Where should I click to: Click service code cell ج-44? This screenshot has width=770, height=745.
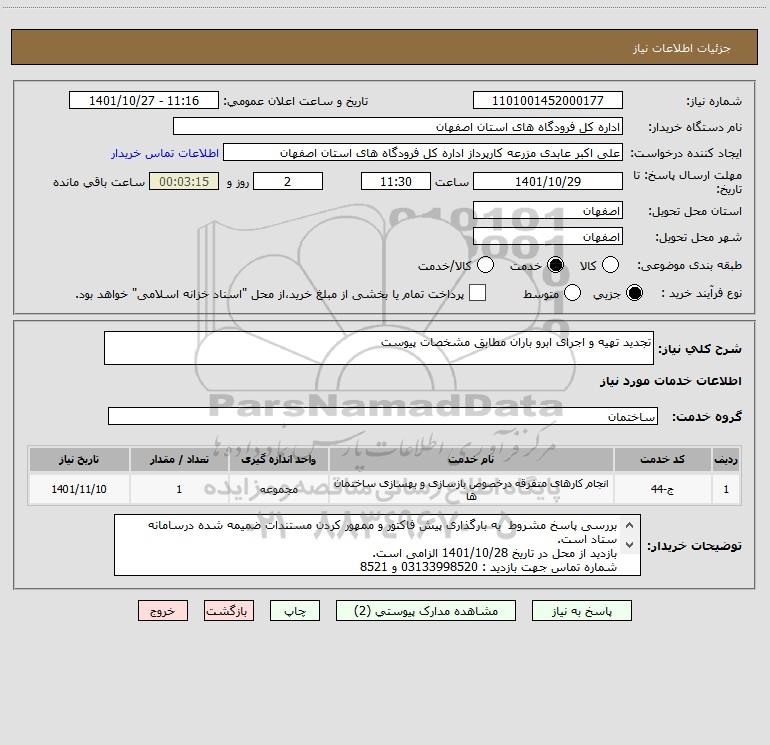[662, 489]
